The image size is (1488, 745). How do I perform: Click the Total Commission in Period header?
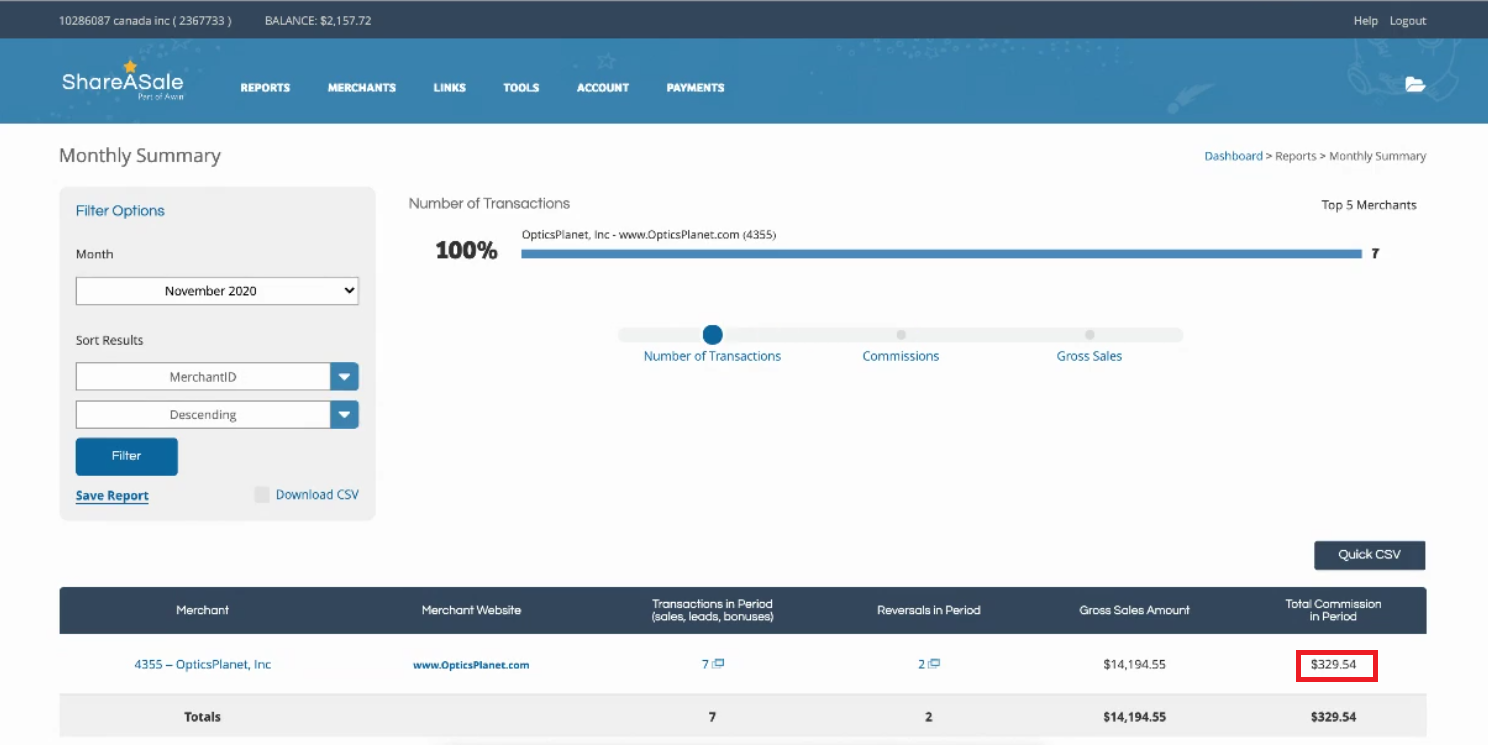(x=1333, y=610)
